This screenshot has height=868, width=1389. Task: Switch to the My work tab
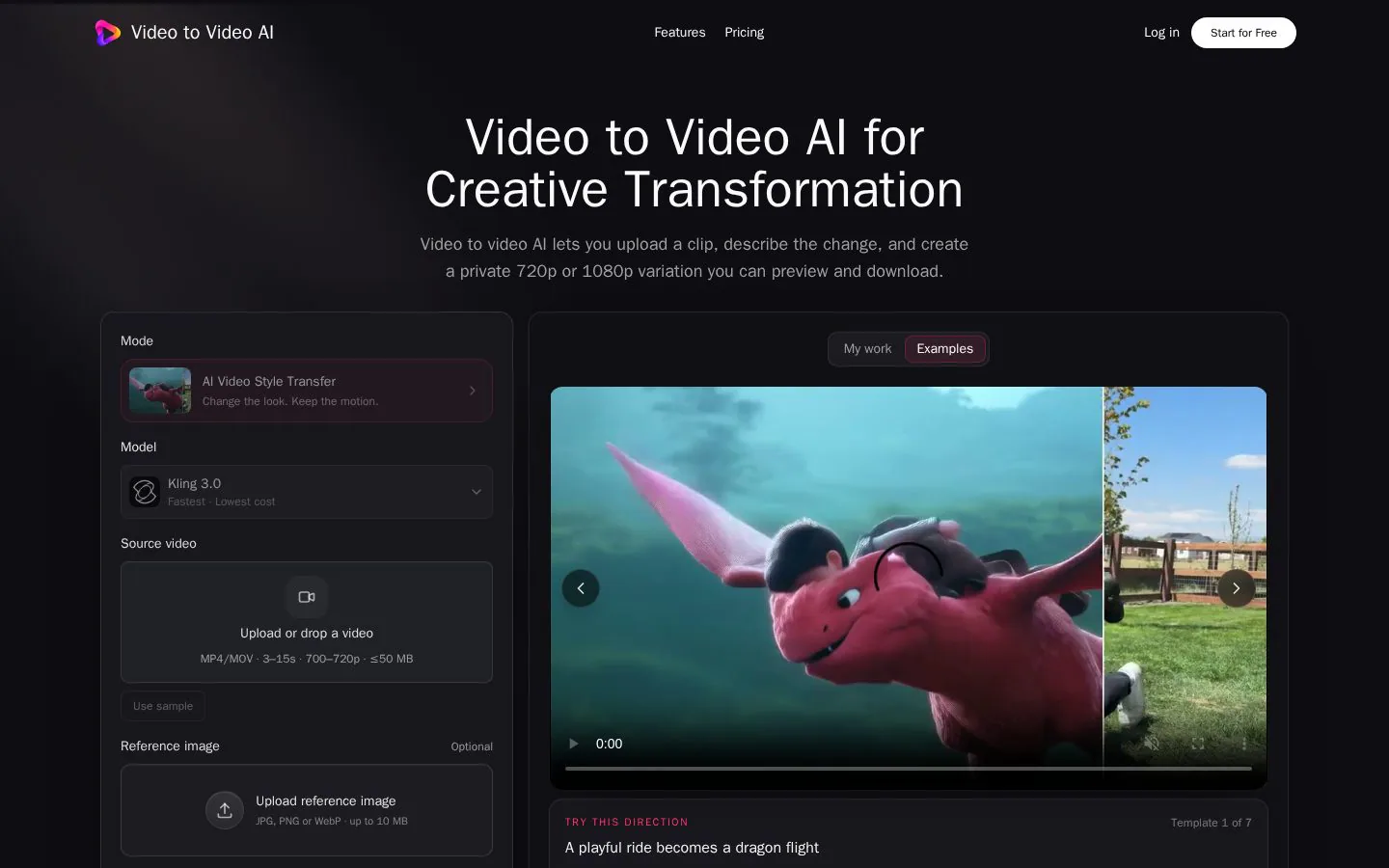(x=867, y=349)
